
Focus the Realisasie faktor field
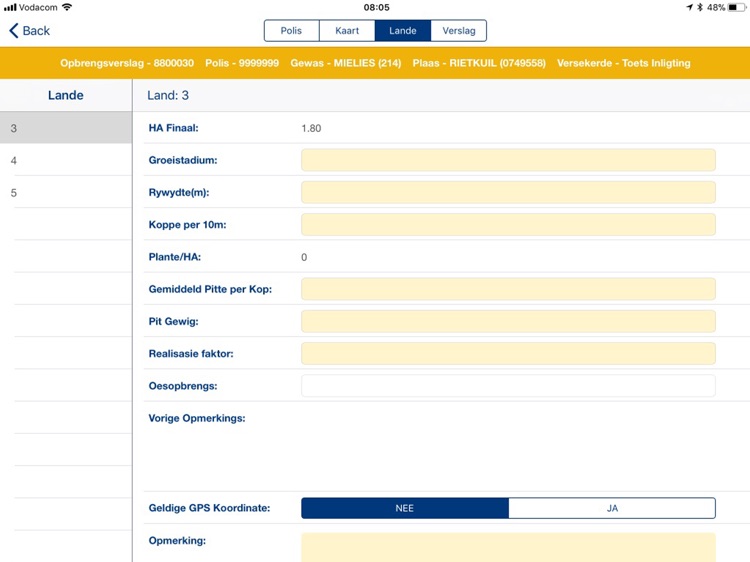pyautogui.click(x=508, y=353)
